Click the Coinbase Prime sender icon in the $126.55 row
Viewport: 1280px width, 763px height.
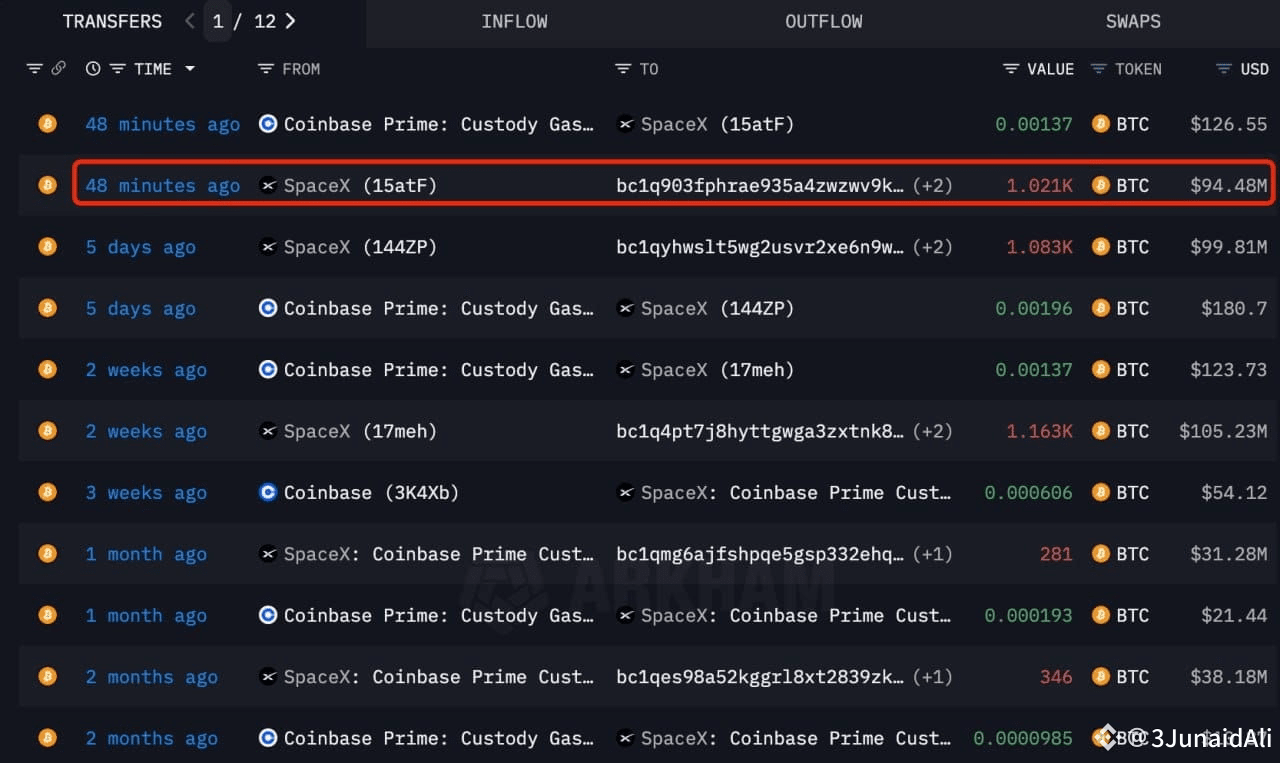[x=268, y=124]
